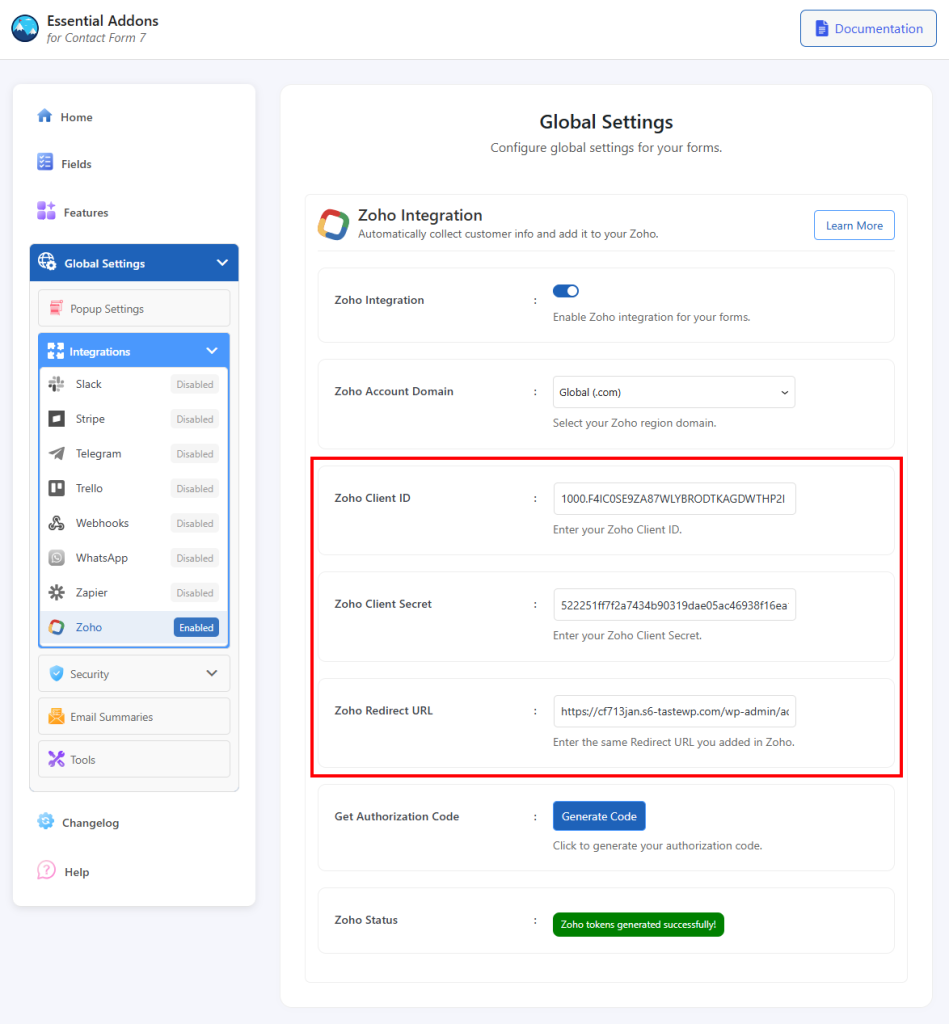Click the Zoho icon in sidebar
Viewport: 949px width, 1024px height.
(57, 627)
